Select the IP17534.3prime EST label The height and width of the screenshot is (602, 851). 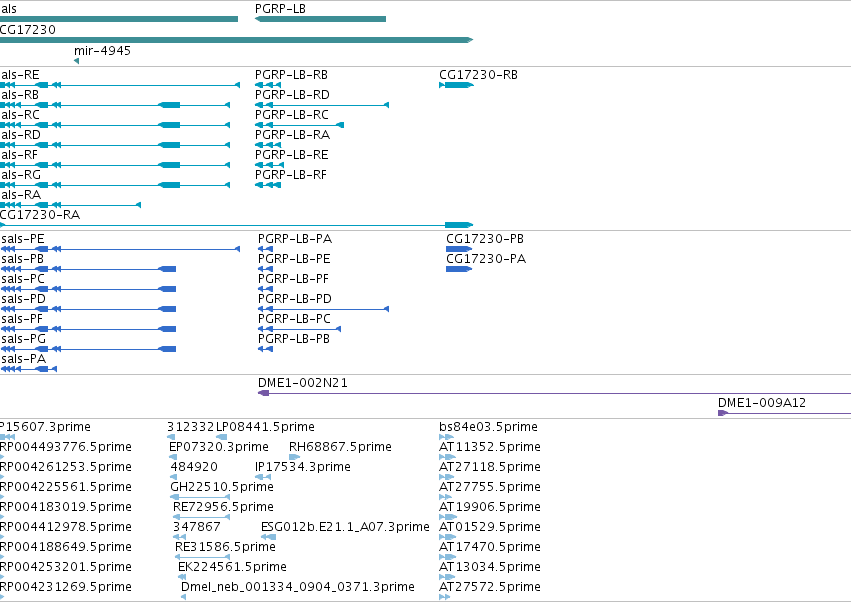pos(303,467)
